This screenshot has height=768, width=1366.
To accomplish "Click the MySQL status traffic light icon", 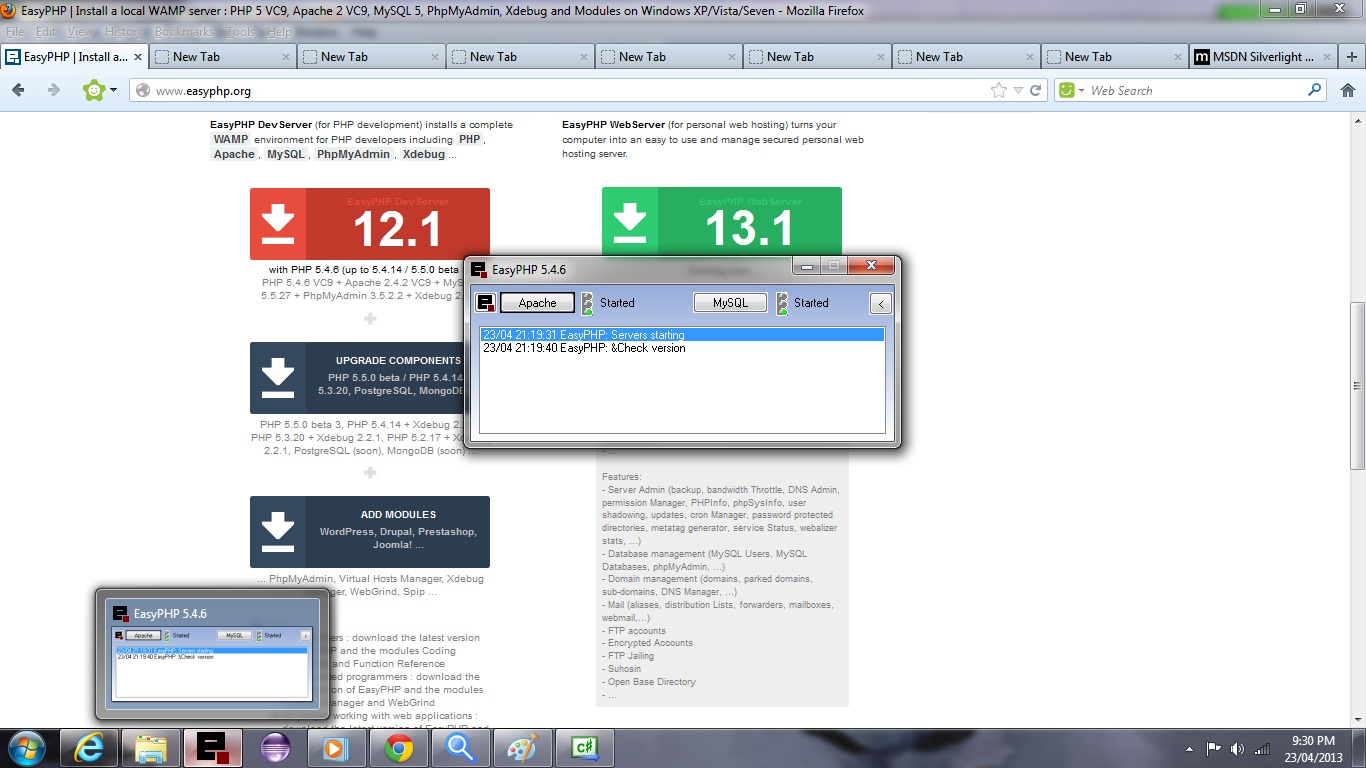I will point(782,303).
